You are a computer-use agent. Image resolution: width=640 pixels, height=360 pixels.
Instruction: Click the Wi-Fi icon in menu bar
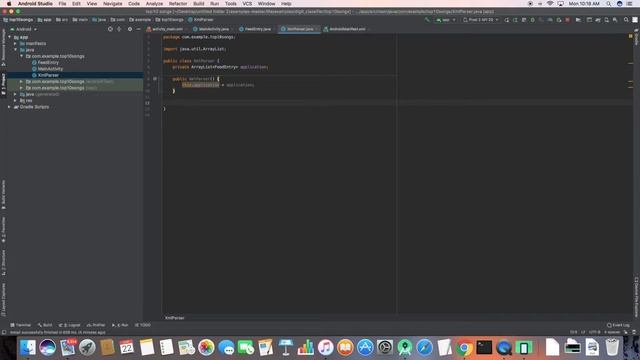pos(550,4)
